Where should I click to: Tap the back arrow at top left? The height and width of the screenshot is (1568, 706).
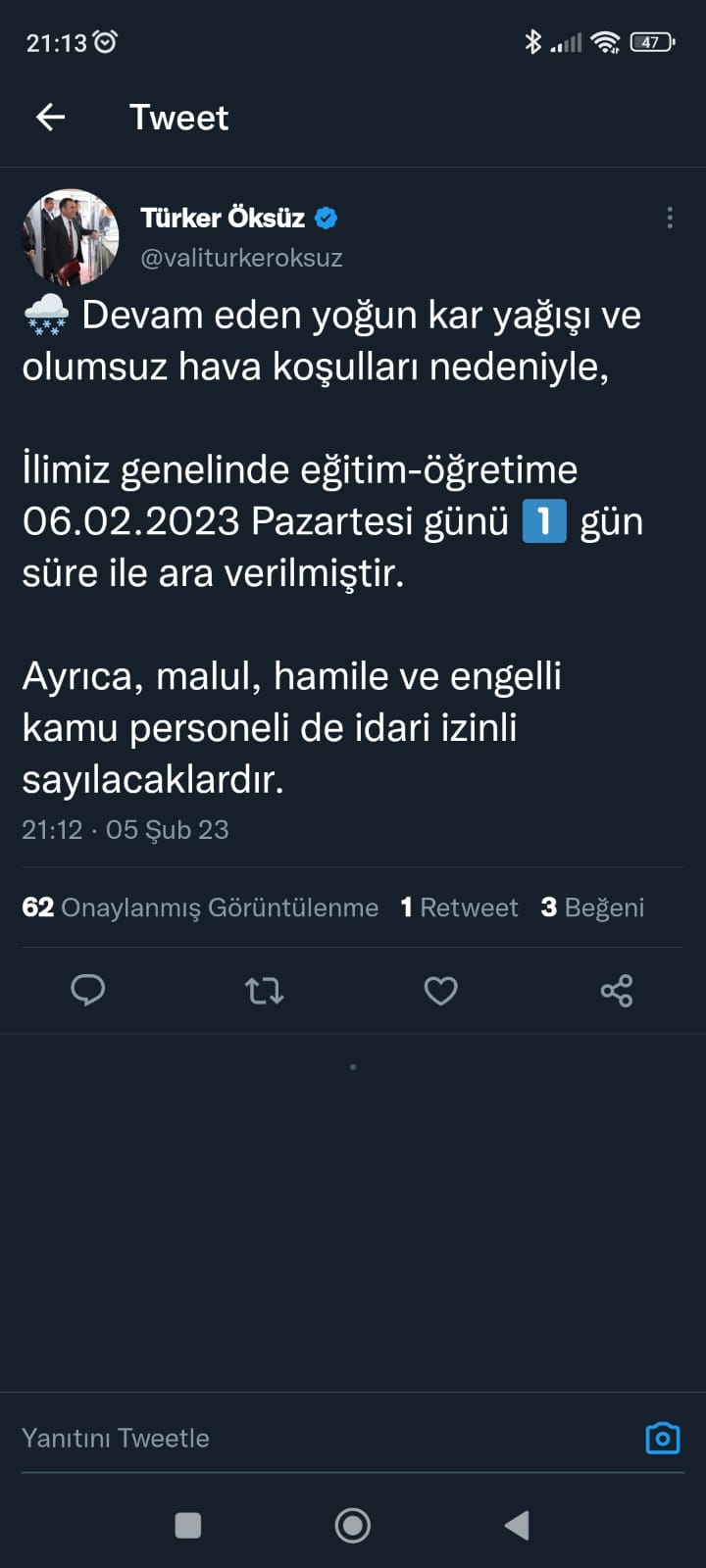[x=49, y=117]
